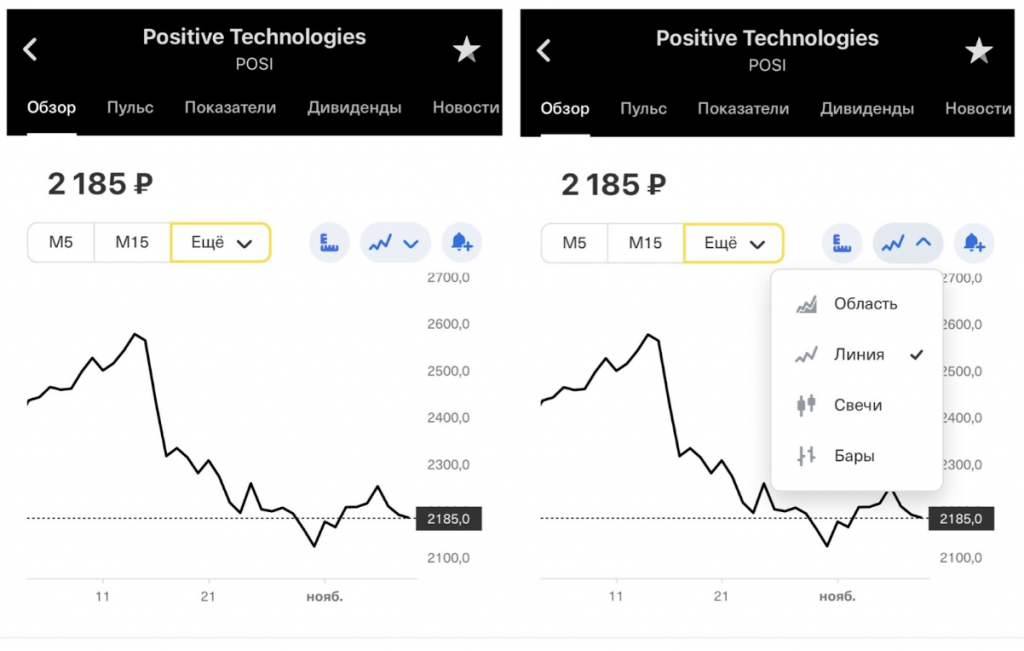Viewport: 1024px width, 651px height.
Task: Select M5 interval in the closed-menu screen
Action: [x=61, y=243]
